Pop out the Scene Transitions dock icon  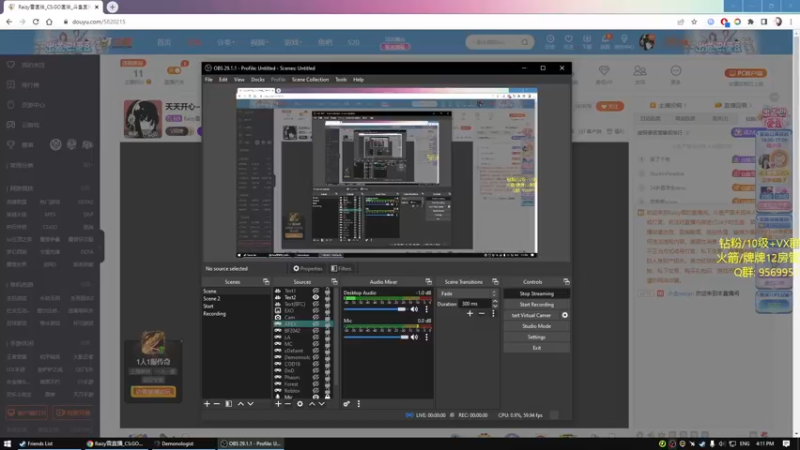(x=495, y=282)
